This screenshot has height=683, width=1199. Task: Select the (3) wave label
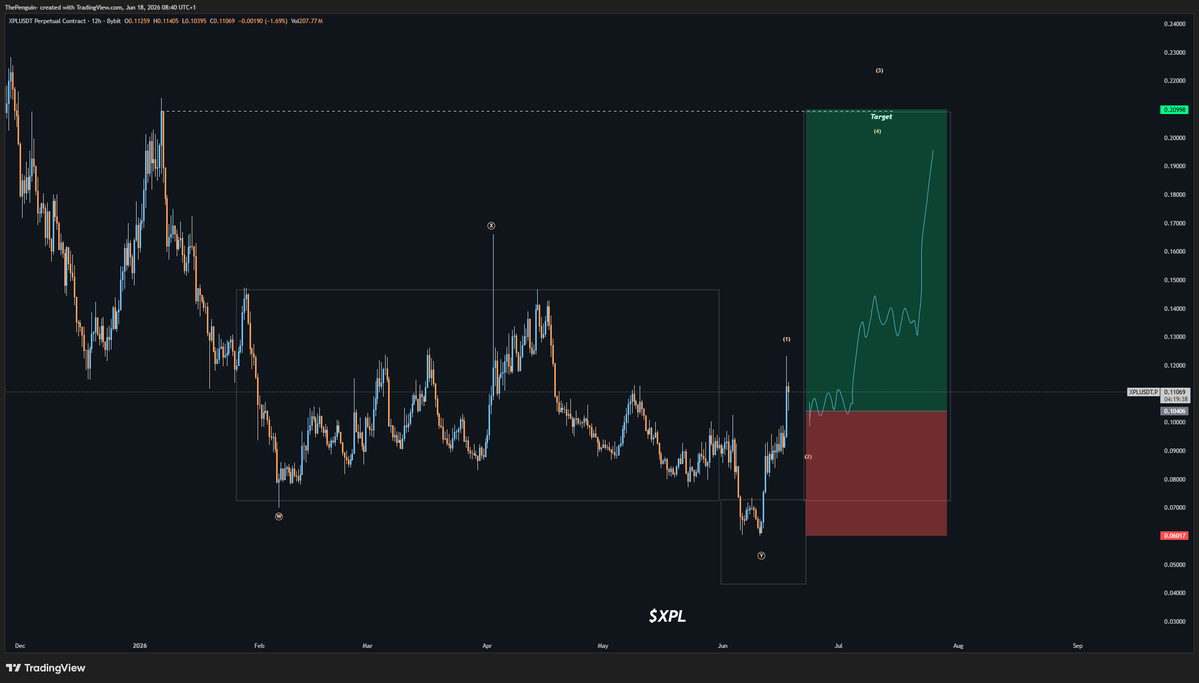[x=879, y=71]
